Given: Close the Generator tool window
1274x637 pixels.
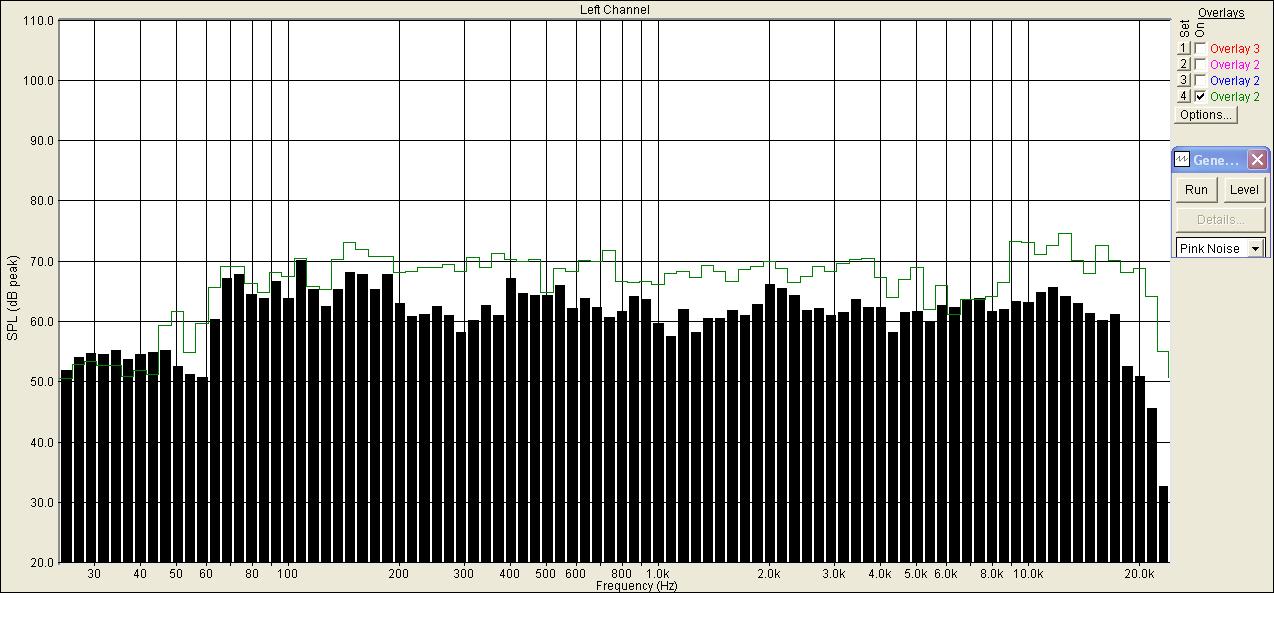Looking at the screenshot, I should [1257, 160].
